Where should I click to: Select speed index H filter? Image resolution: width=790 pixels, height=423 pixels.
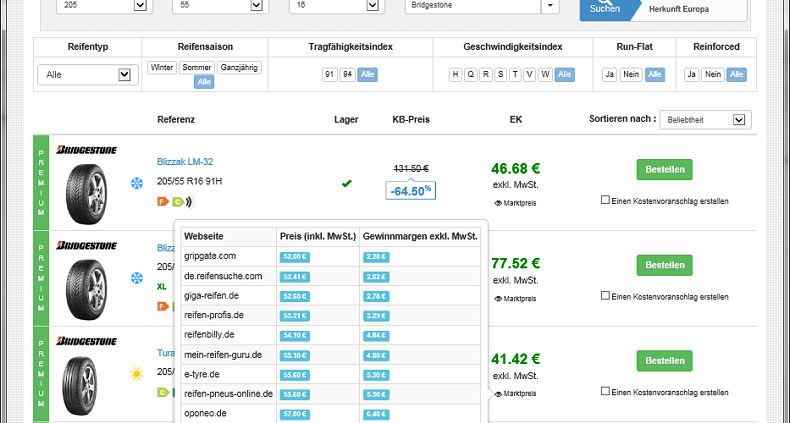click(455, 75)
